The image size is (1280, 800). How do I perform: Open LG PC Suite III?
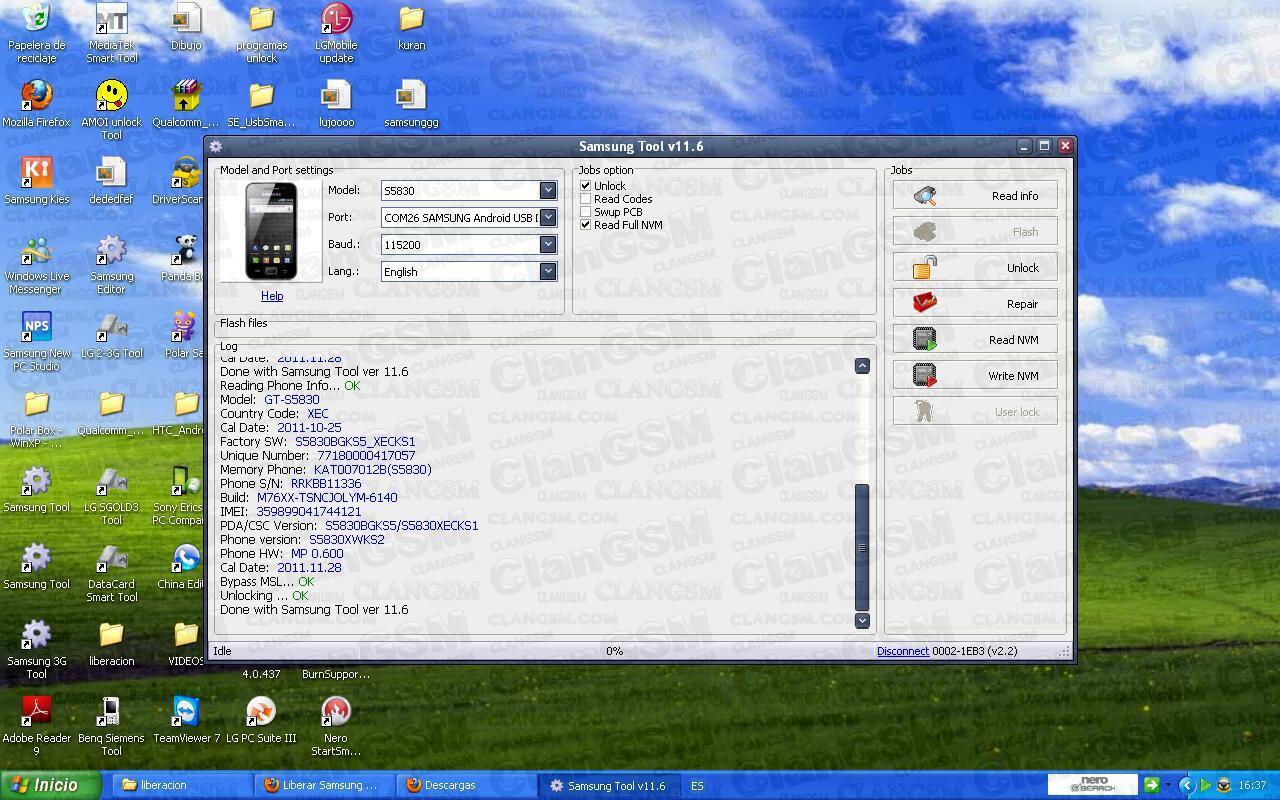tap(261, 719)
